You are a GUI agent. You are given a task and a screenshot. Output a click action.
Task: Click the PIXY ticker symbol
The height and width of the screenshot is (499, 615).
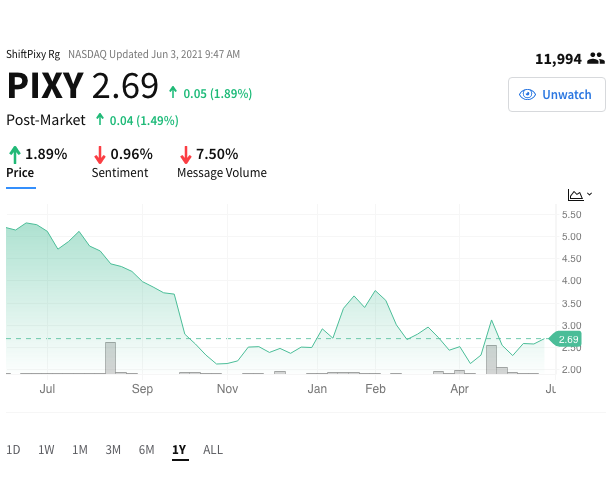coord(45,86)
